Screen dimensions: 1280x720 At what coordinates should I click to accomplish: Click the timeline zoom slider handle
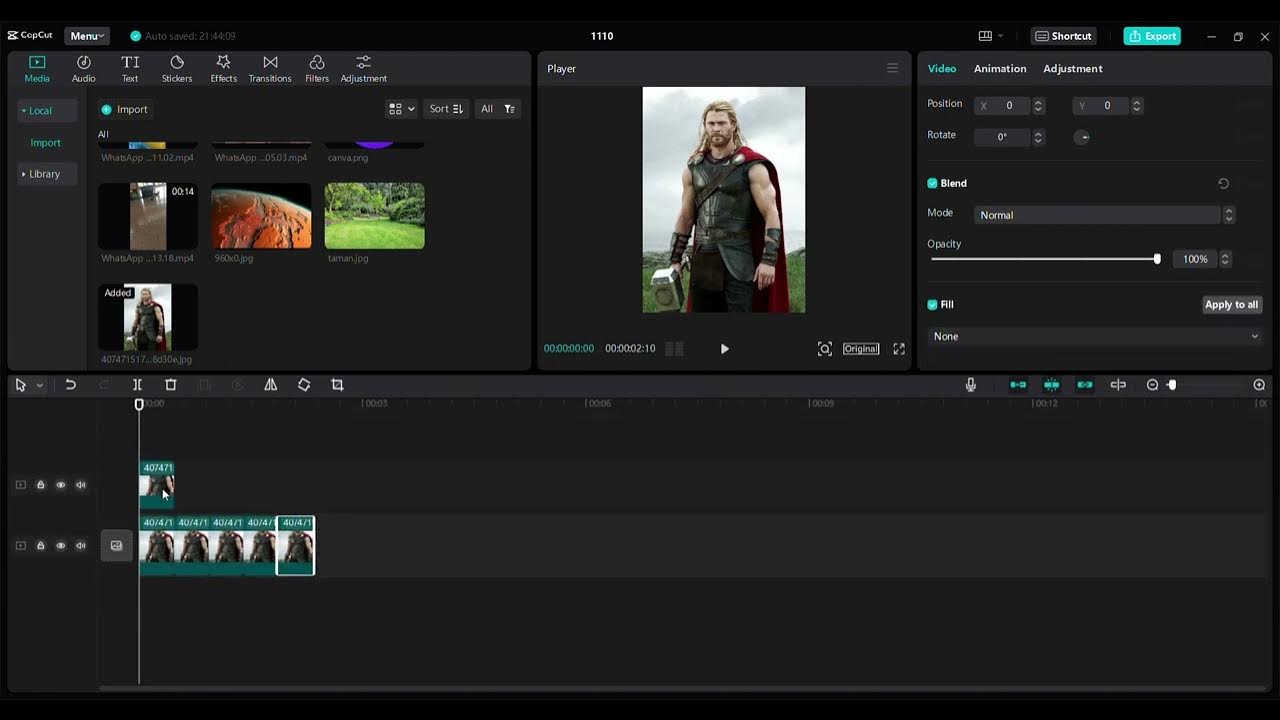[x=1172, y=385]
